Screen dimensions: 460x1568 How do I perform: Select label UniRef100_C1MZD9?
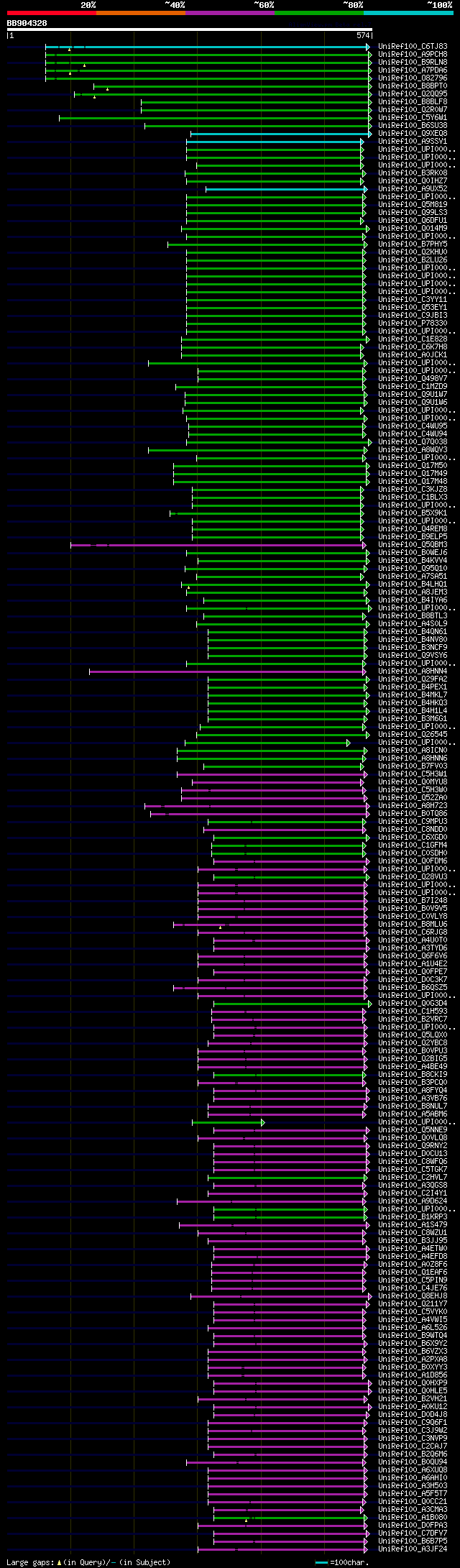pos(413,386)
